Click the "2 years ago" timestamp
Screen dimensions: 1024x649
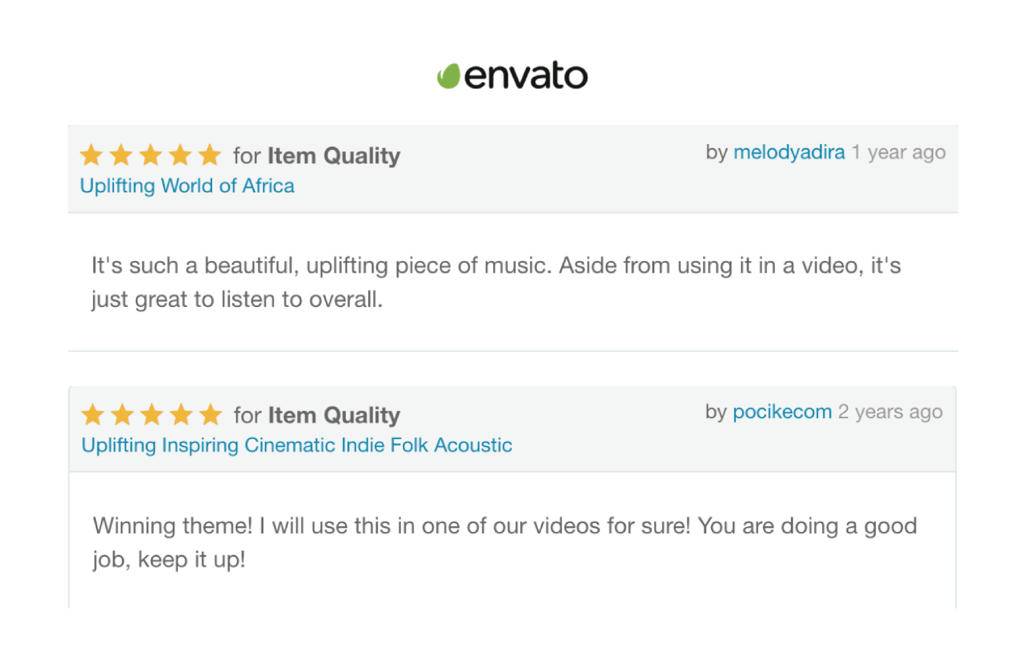coord(890,412)
